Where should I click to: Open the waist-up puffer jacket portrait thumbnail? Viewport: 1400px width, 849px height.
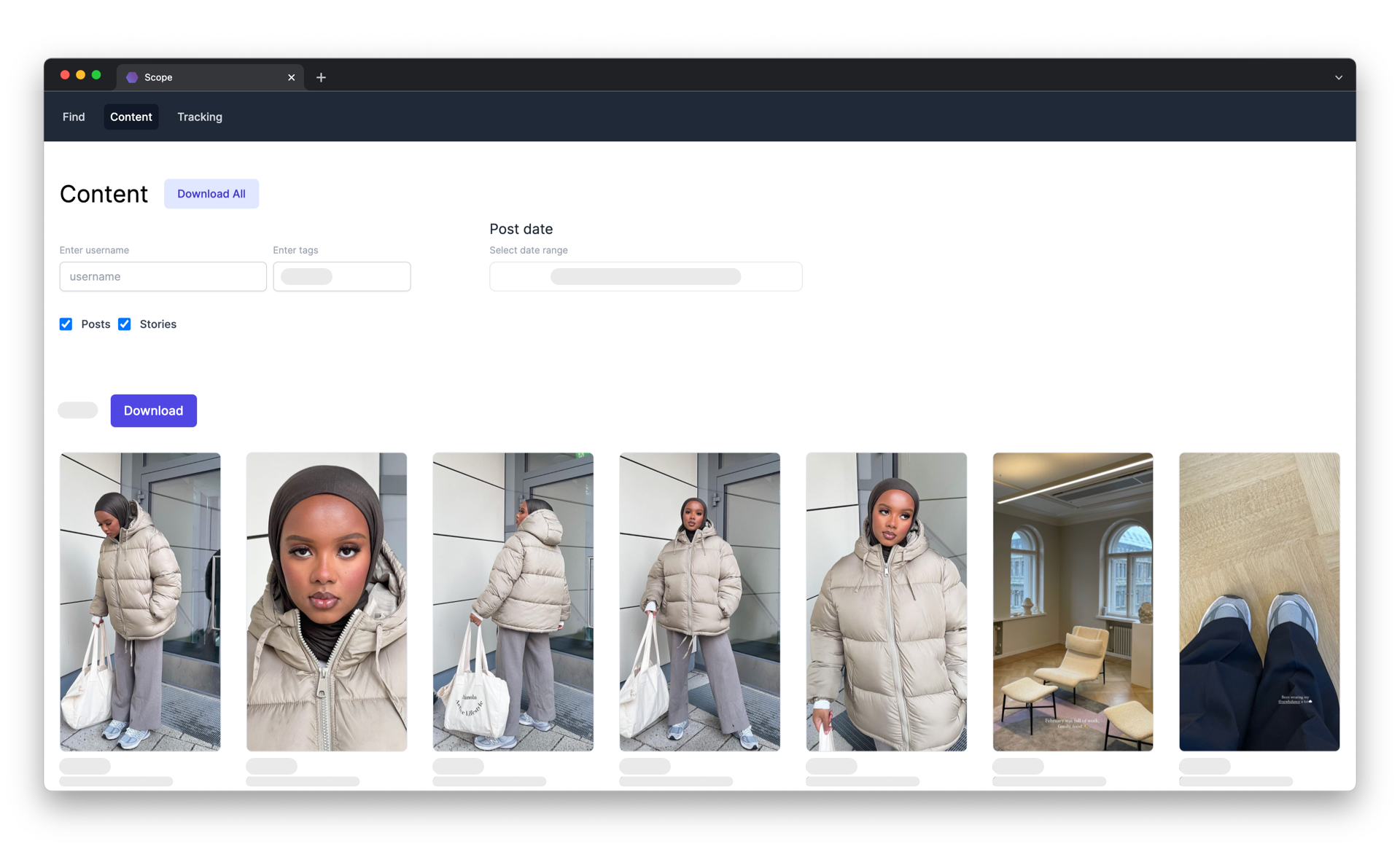click(x=887, y=602)
